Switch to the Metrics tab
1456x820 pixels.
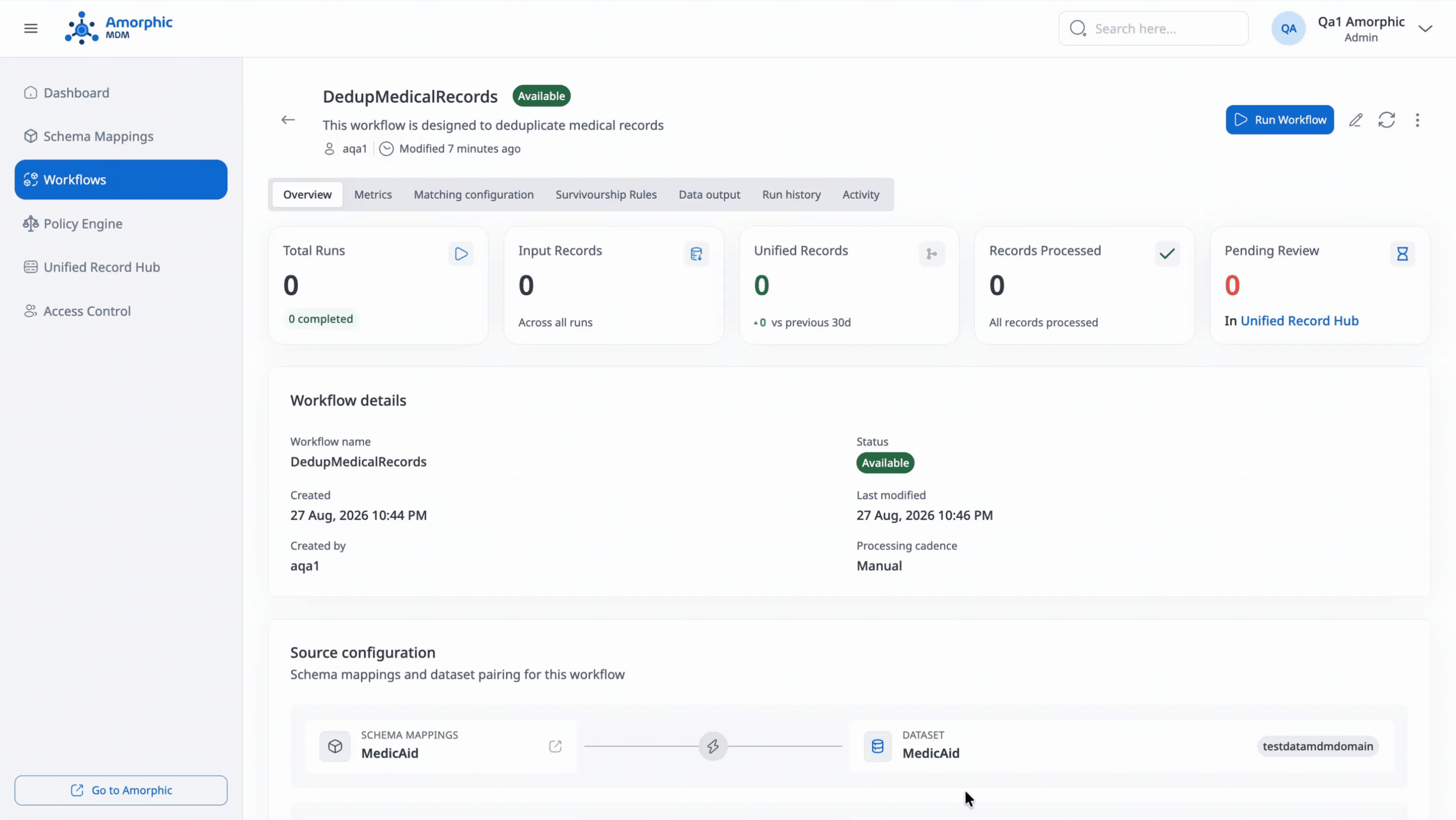373,195
